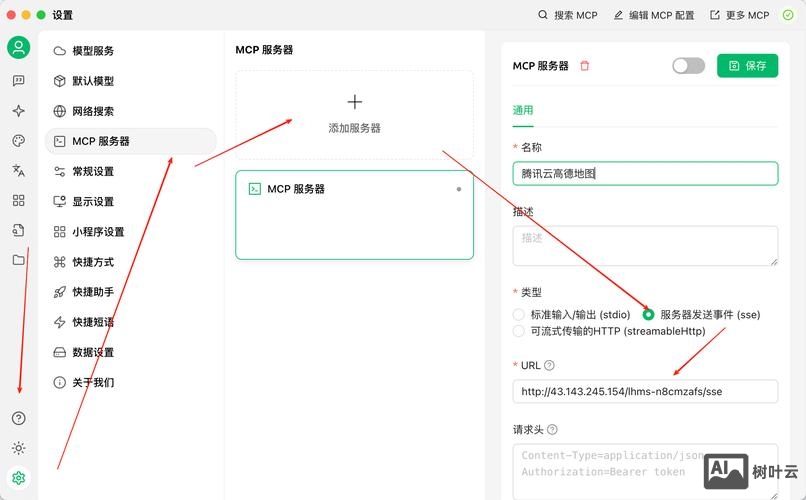
Task: Click 搜索 MCP in top bar
Action: tap(568, 15)
